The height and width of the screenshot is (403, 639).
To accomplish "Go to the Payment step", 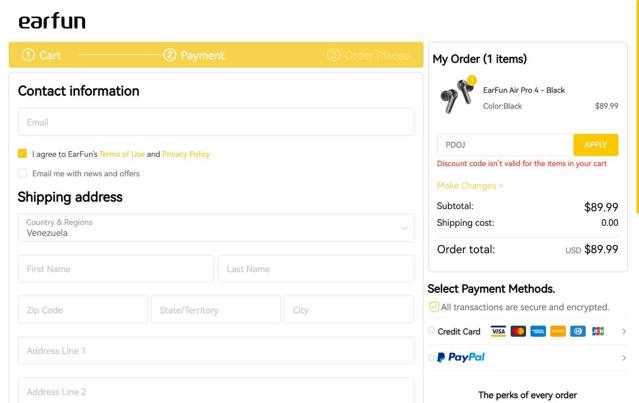I will coord(194,55).
